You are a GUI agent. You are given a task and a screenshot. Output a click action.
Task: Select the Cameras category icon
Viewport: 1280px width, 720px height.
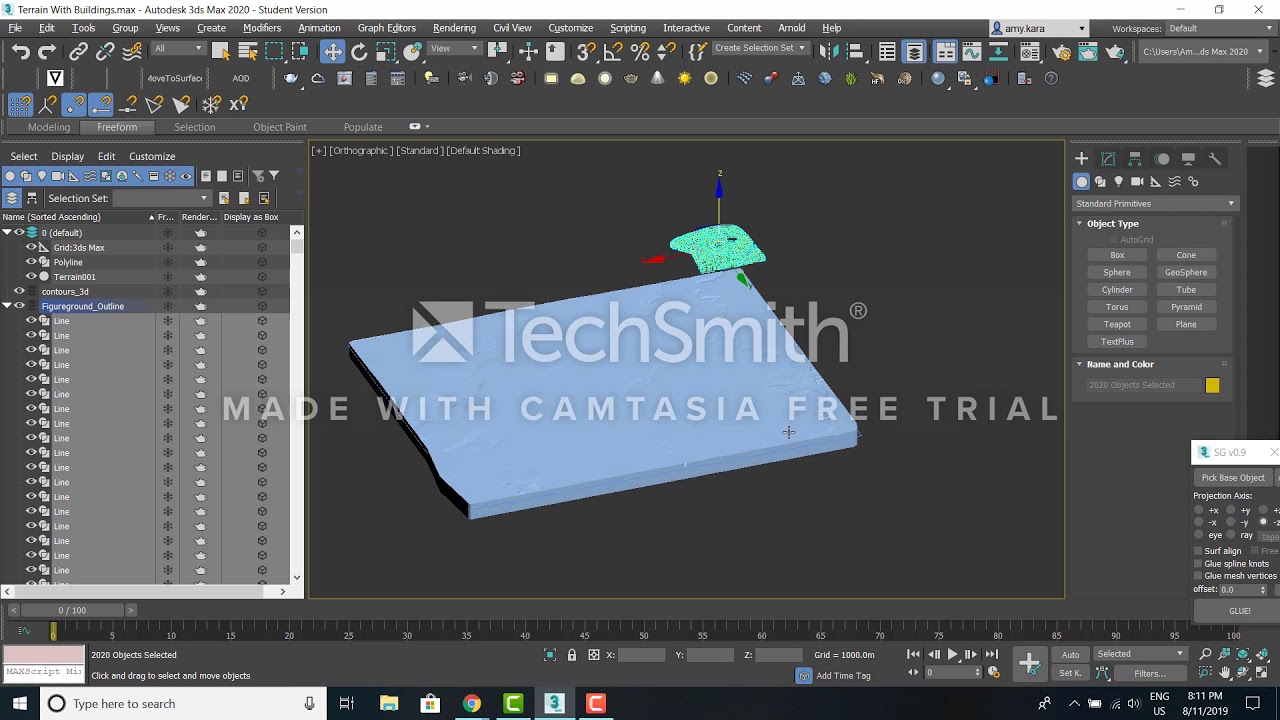tap(1137, 182)
